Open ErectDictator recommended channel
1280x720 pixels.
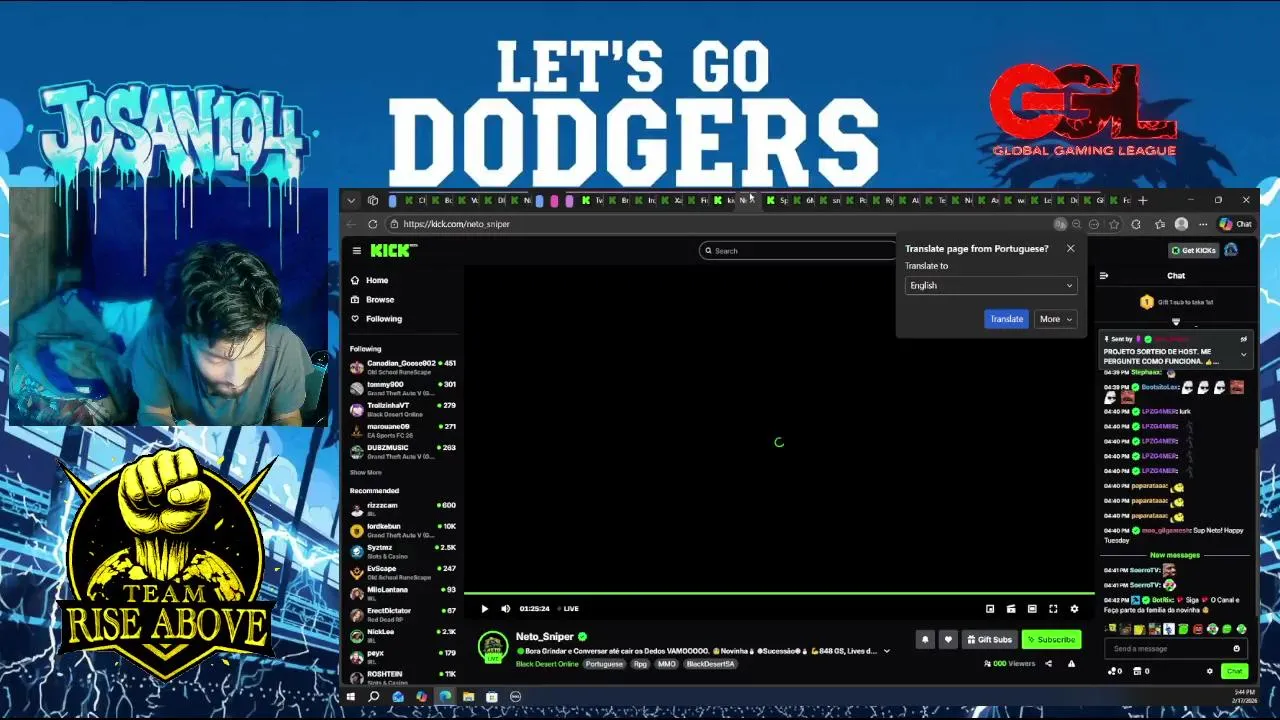[x=403, y=614]
